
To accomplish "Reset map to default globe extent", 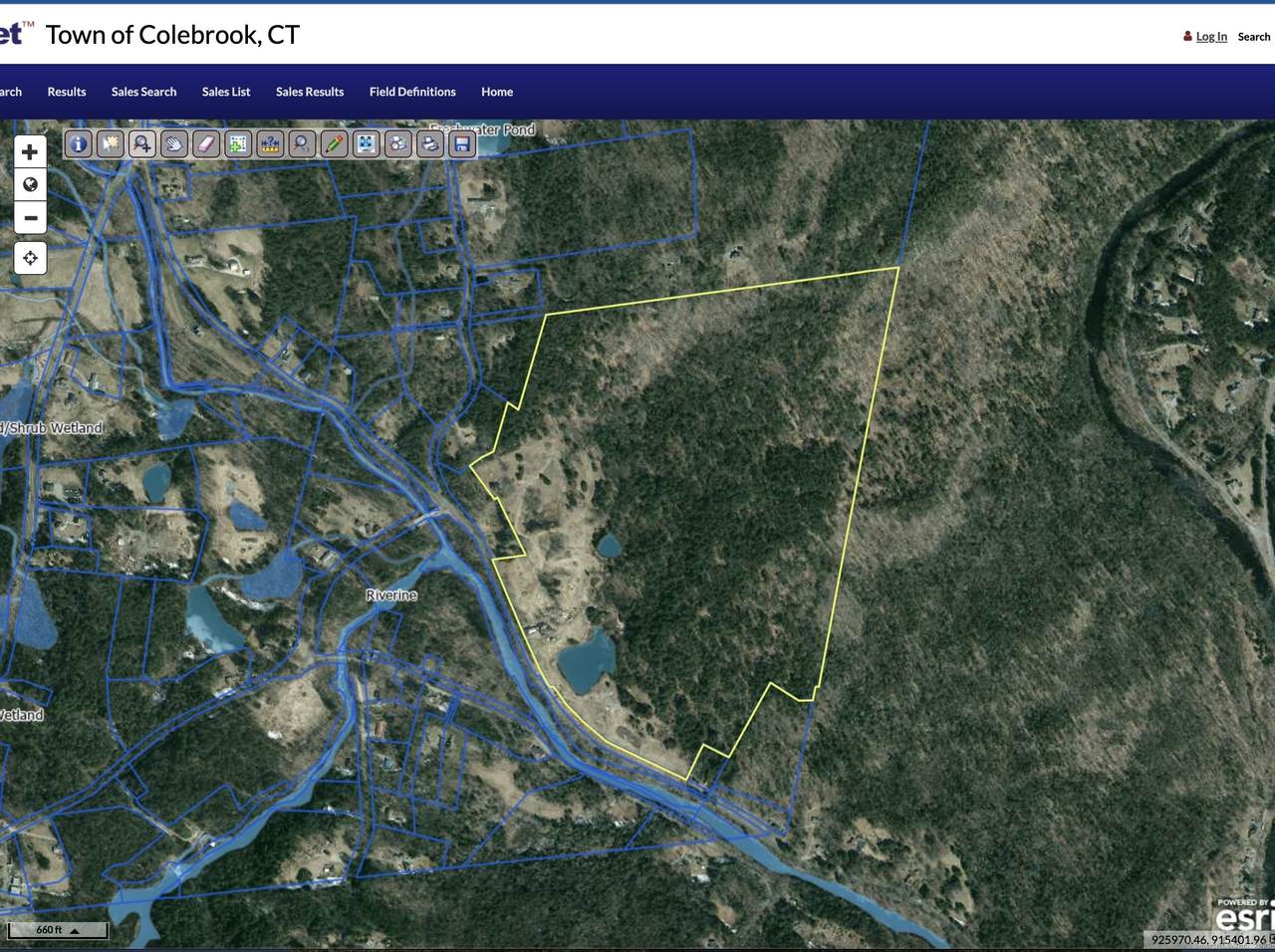I will click(x=30, y=185).
